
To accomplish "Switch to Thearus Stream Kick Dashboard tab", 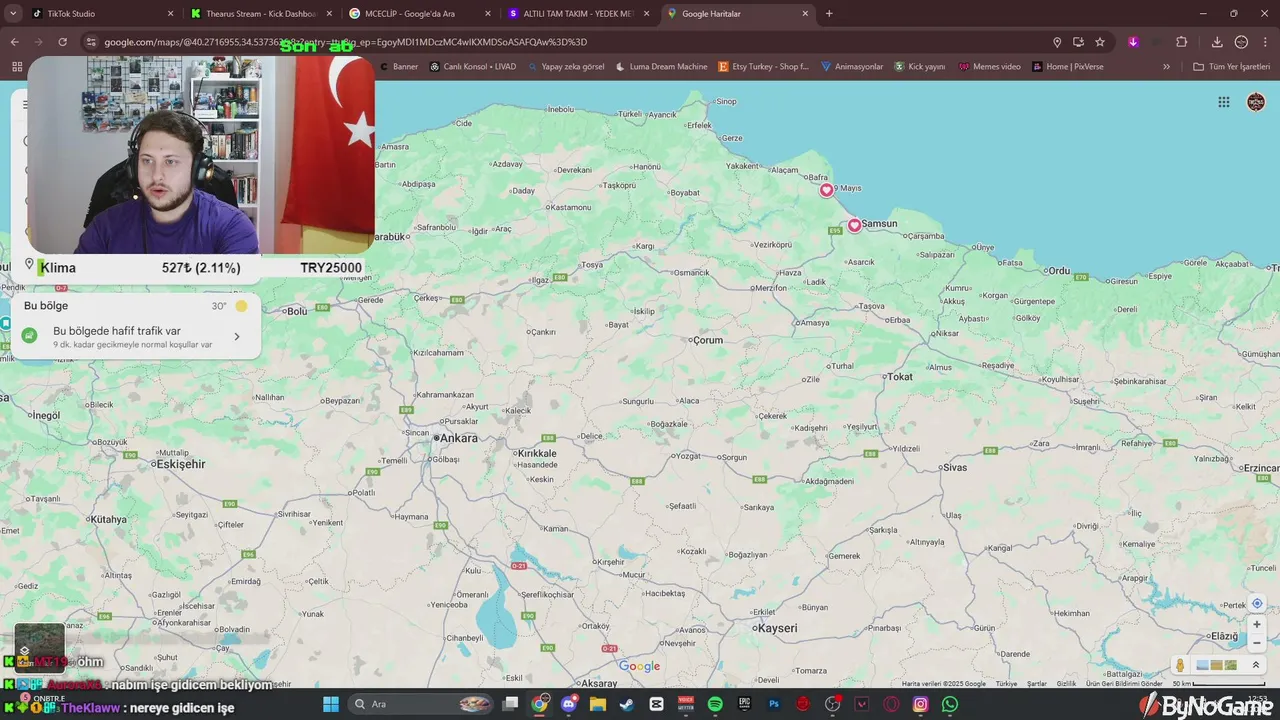I will [260, 14].
